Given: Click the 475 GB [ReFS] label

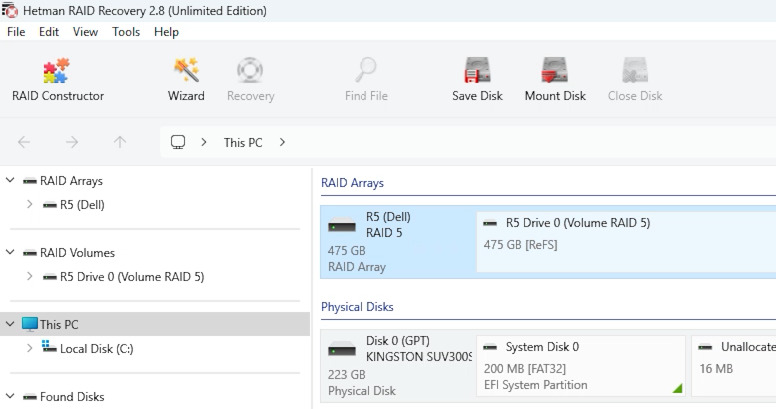Looking at the screenshot, I should (521, 245).
